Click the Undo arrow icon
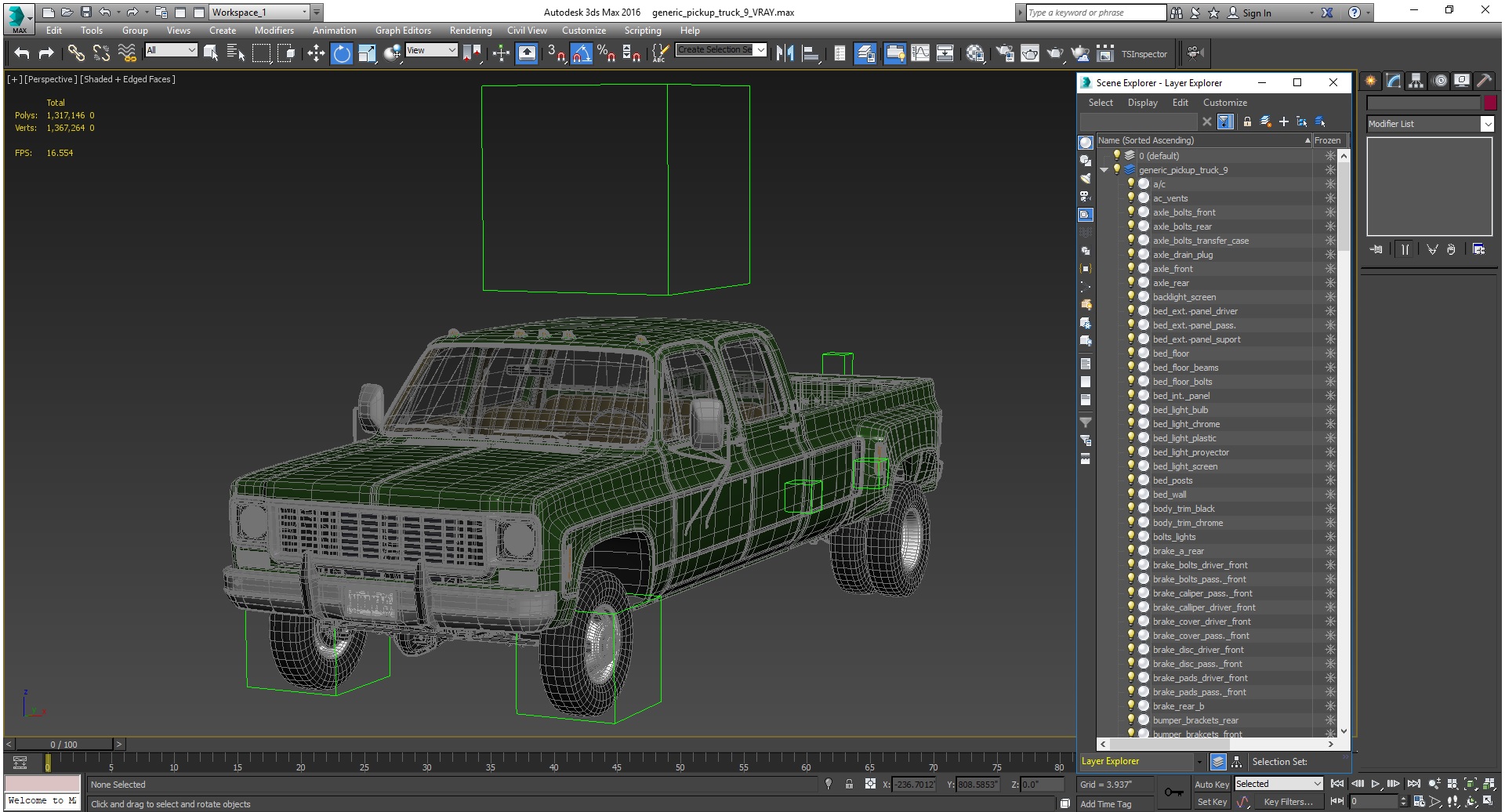 tap(22, 53)
